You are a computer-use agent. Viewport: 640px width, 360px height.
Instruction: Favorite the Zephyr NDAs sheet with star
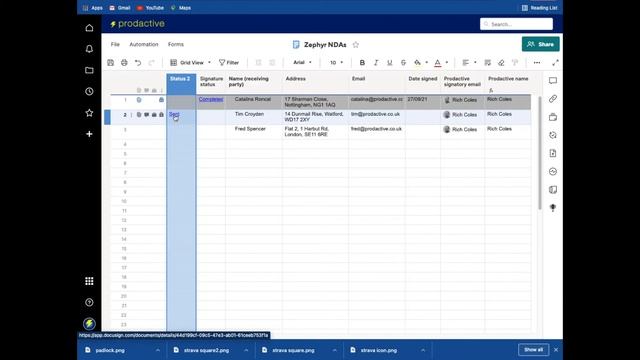pos(356,44)
